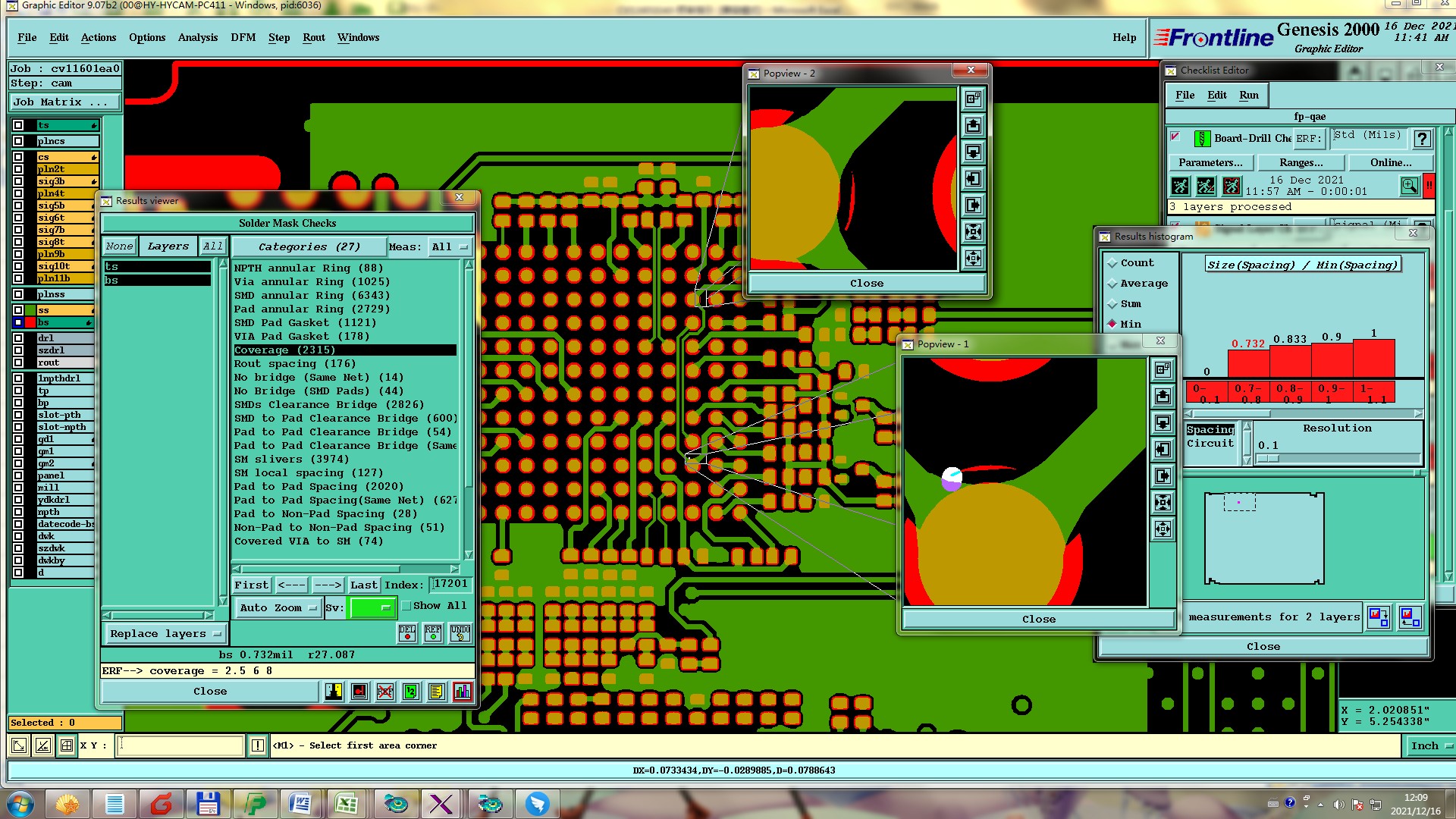
Task: Click the Last results button
Action: [x=363, y=585]
